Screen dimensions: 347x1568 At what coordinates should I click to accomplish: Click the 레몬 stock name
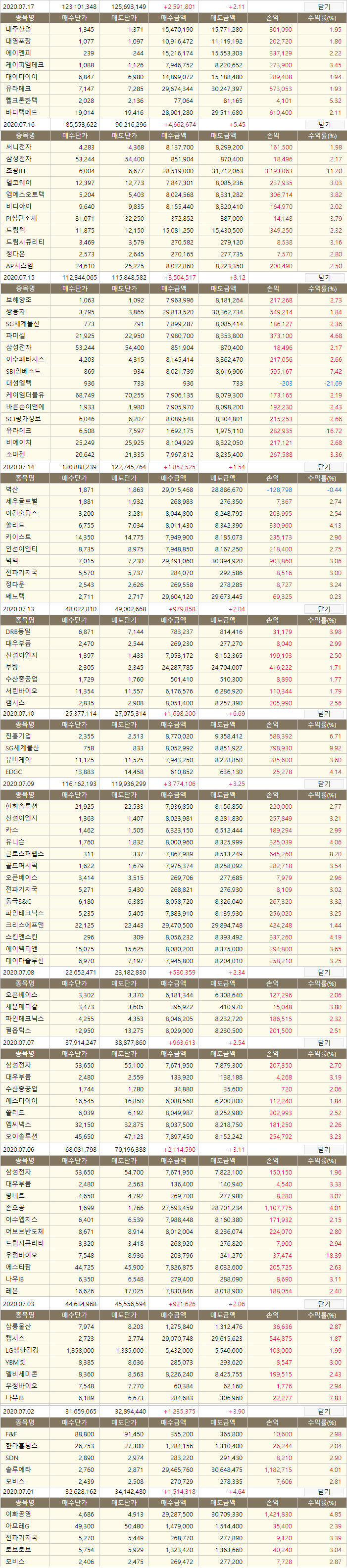(12, 1291)
